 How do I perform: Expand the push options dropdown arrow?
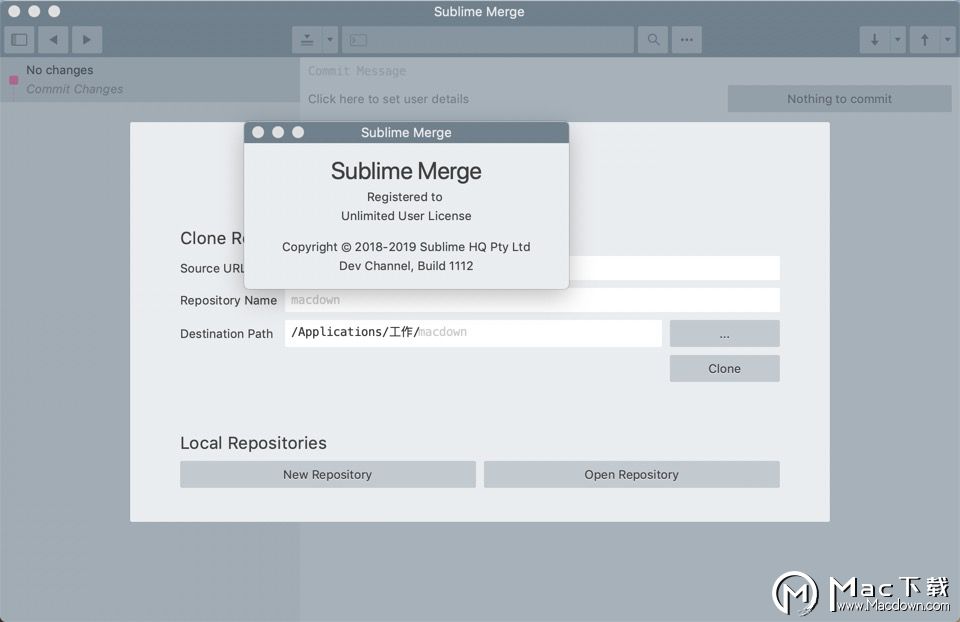pos(948,40)
